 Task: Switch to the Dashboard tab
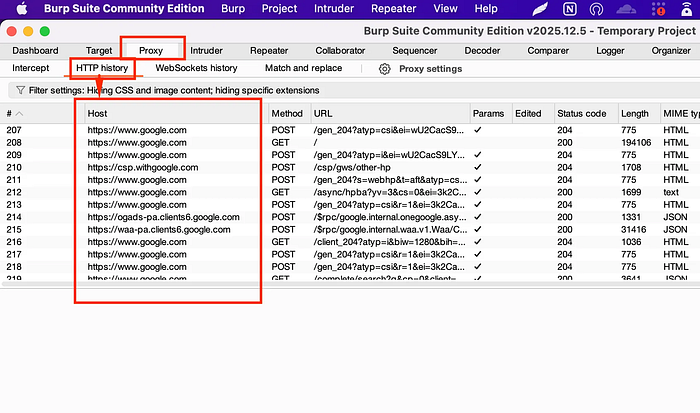coord(35,50)
